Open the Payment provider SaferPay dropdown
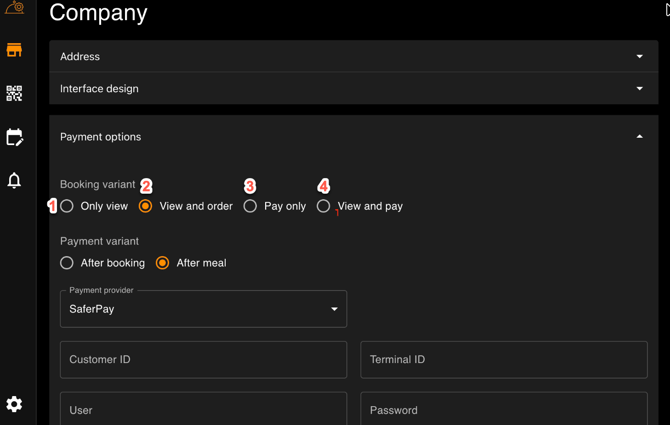Viewport: 670px width, 425px height. pos(203,309)
